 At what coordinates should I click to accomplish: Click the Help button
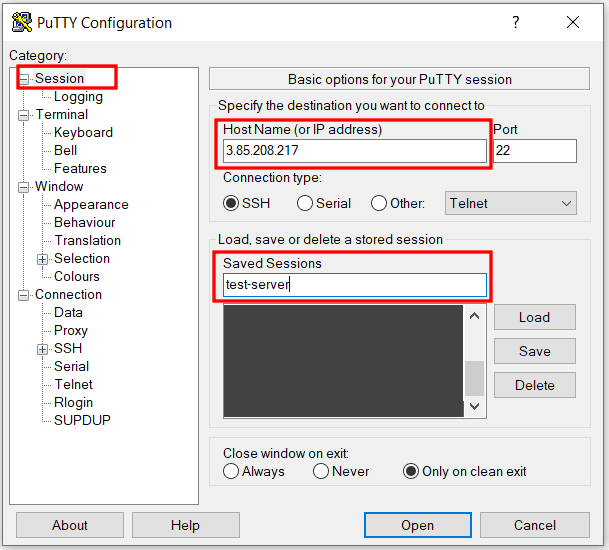tap(186, 525)
